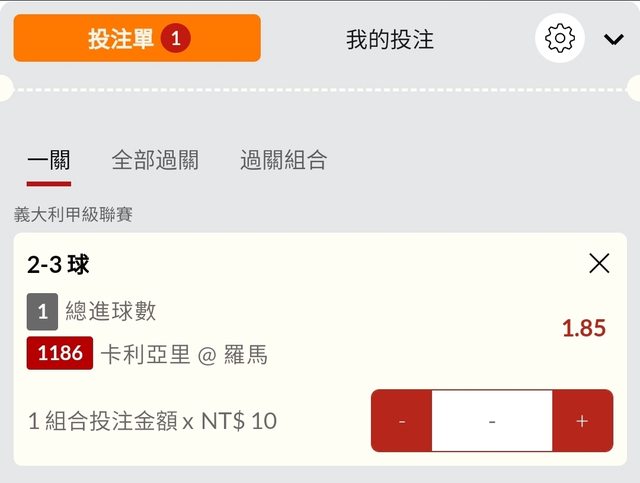The width and height of the screenshot is (640, 483).
Task: Open the 過關組合 tab
Action: (x=283, y=160)
